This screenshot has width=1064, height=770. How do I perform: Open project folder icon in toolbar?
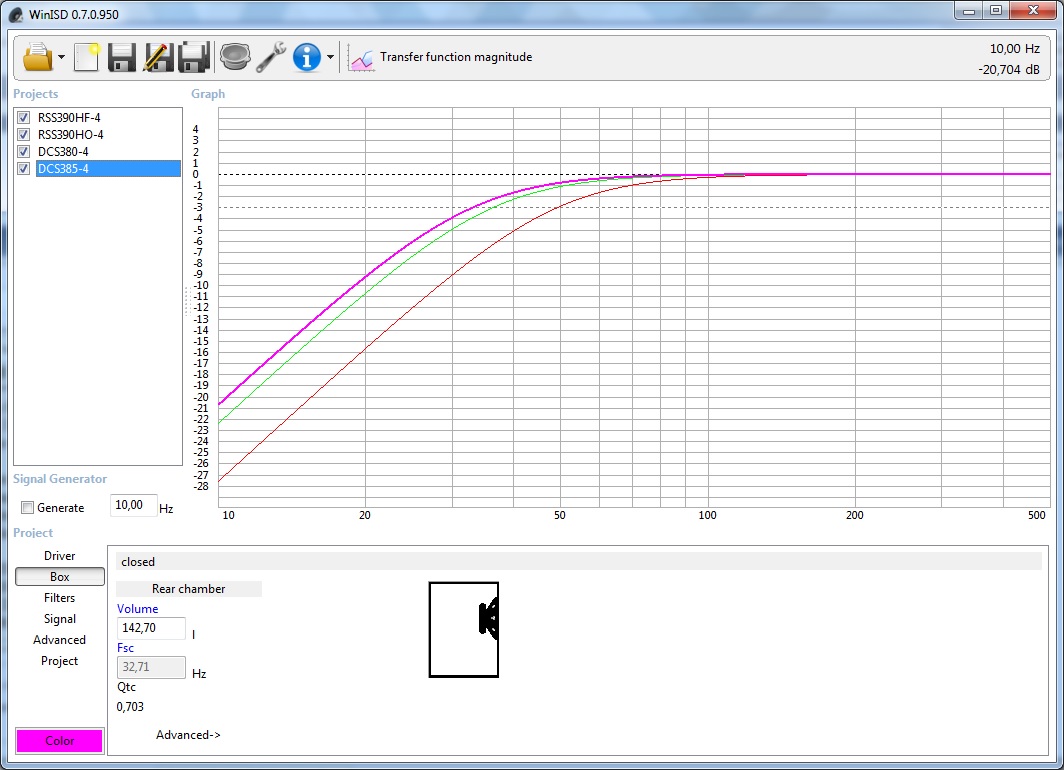pyautogui.click(x=37, y=57)
